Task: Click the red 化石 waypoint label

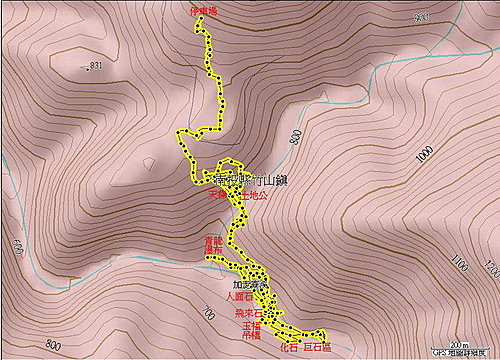Action: click(x=289, y=347)
